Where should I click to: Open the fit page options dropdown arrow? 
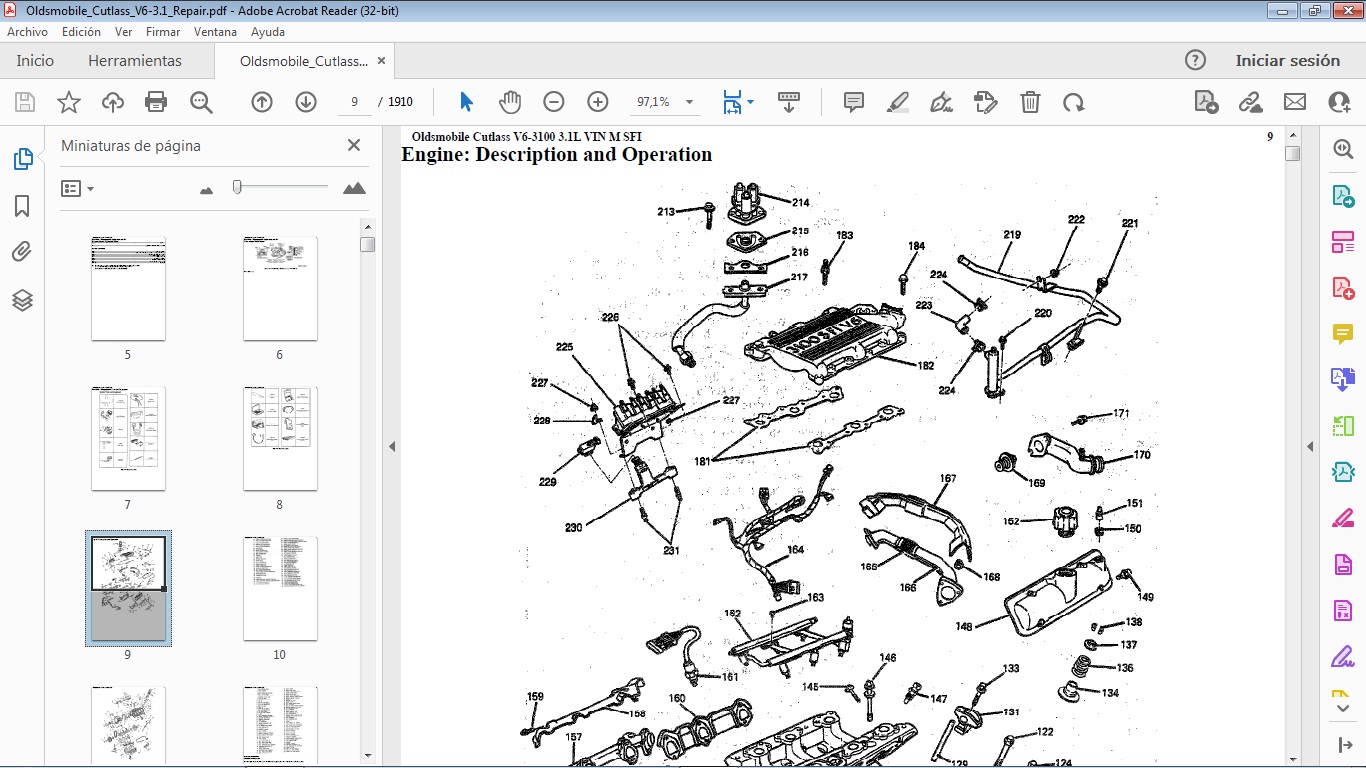pyautogui.click(x=751, y=102)
